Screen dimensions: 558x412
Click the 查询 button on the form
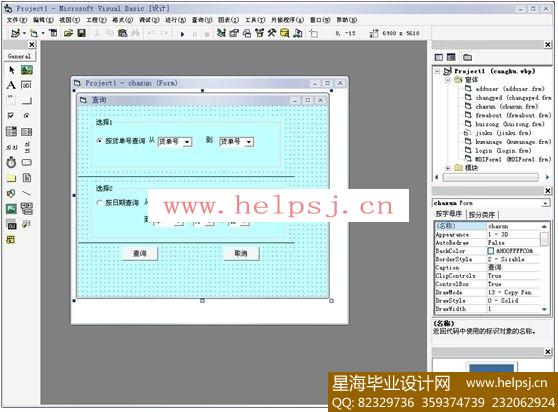click(x=140, y=253)
